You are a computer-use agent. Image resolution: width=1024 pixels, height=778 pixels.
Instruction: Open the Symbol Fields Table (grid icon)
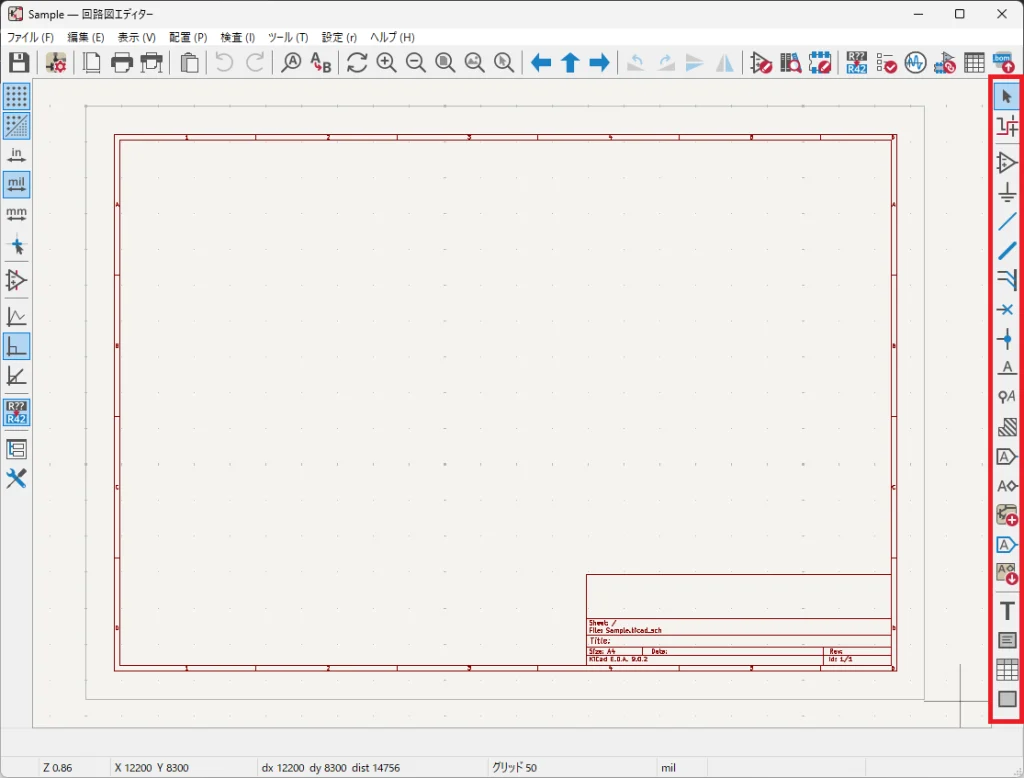click(x=974, y=63)
